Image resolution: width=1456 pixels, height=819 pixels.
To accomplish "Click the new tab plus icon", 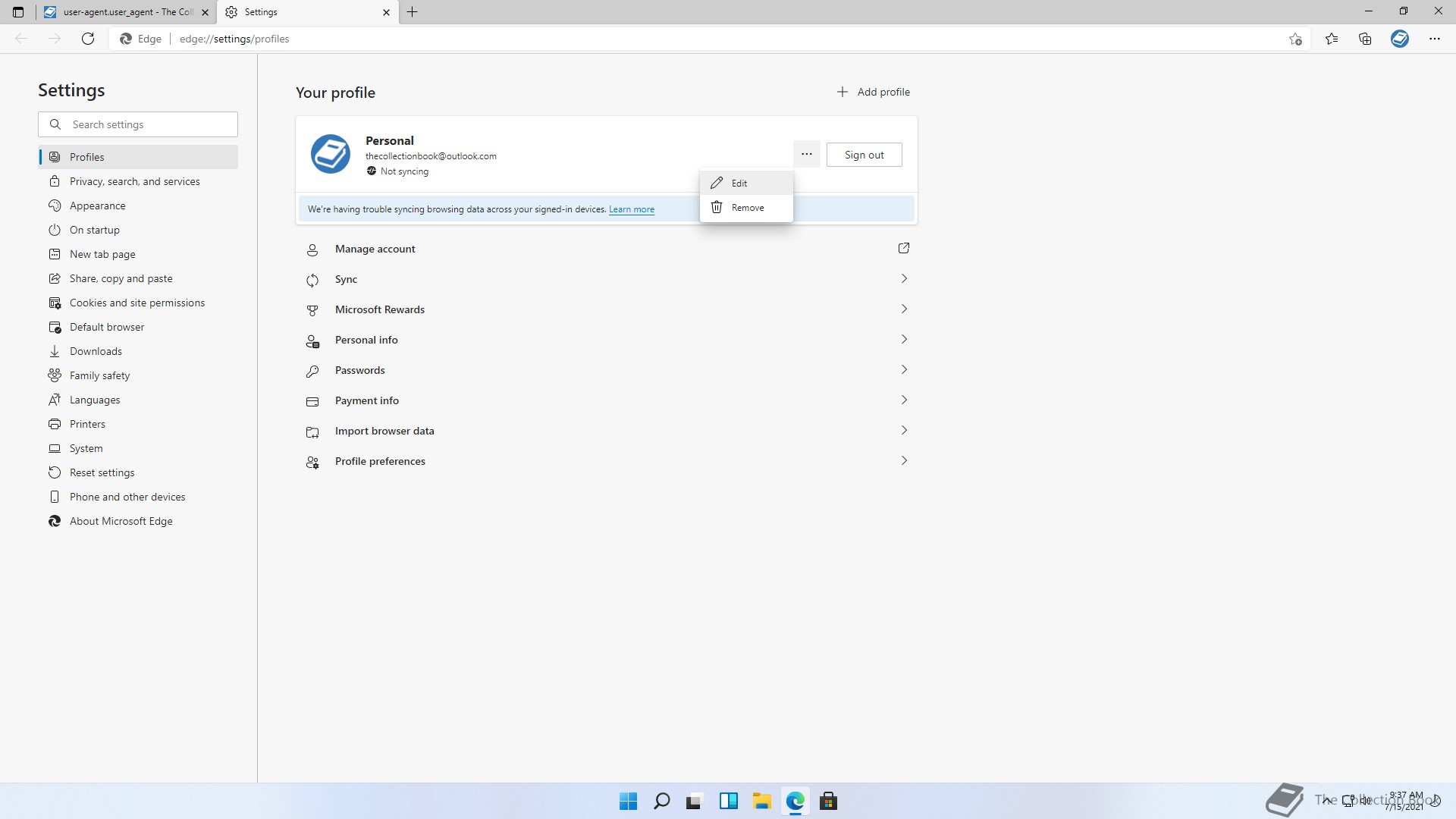I will [x=412, y=12].
